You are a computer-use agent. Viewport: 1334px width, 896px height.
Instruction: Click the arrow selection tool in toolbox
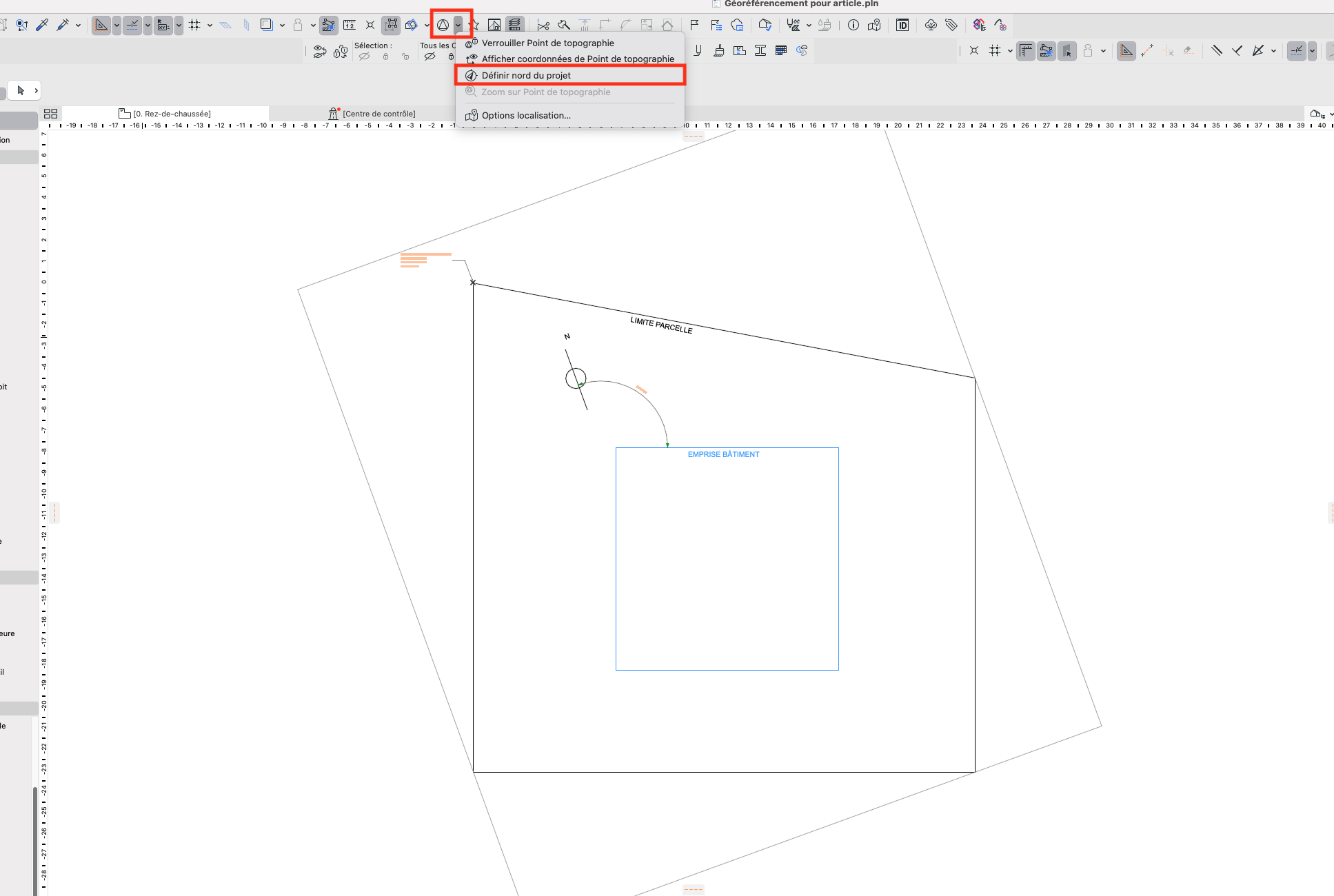[20, 90]
